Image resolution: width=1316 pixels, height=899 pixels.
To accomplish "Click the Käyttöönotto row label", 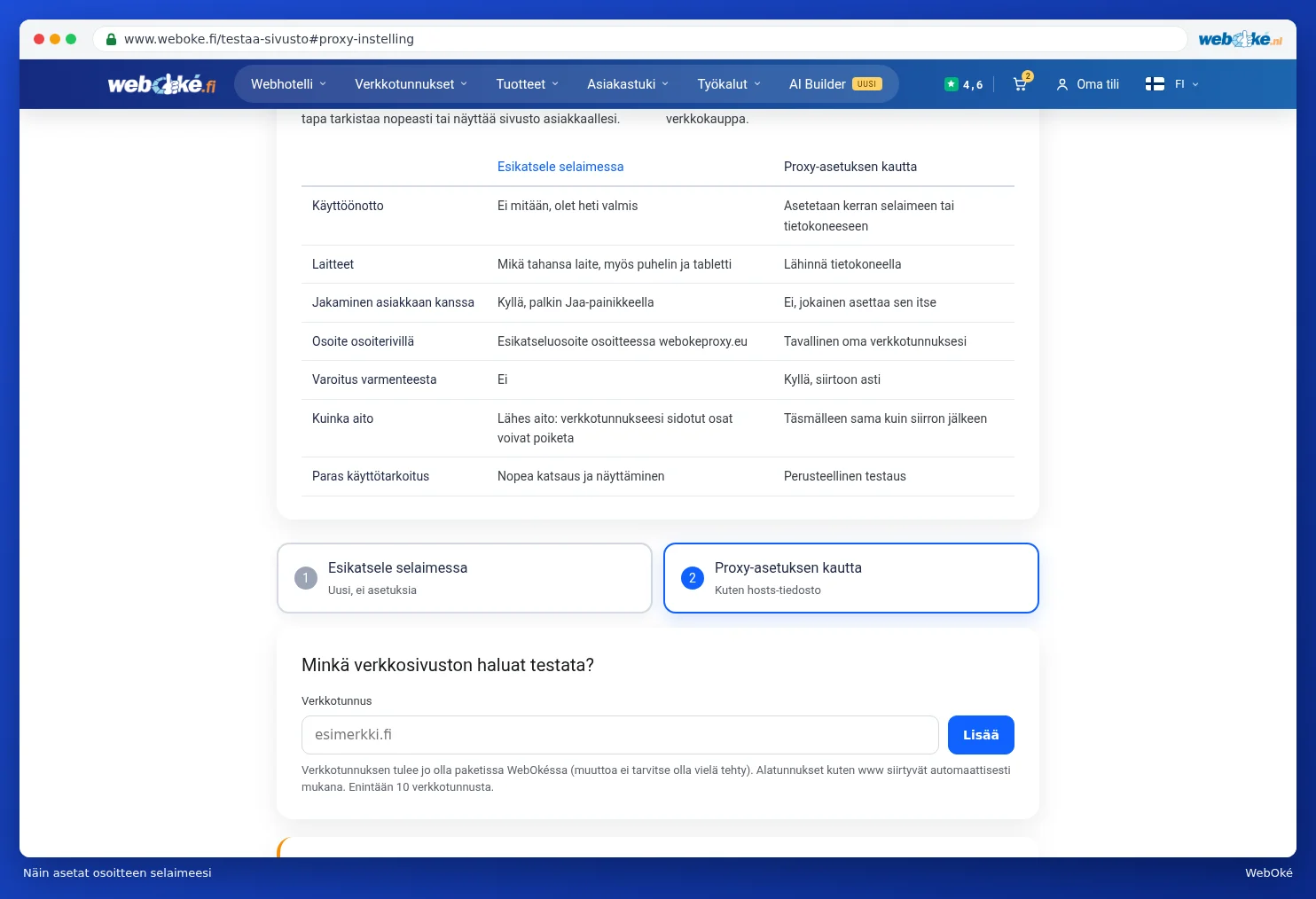I will coord(348,206).
